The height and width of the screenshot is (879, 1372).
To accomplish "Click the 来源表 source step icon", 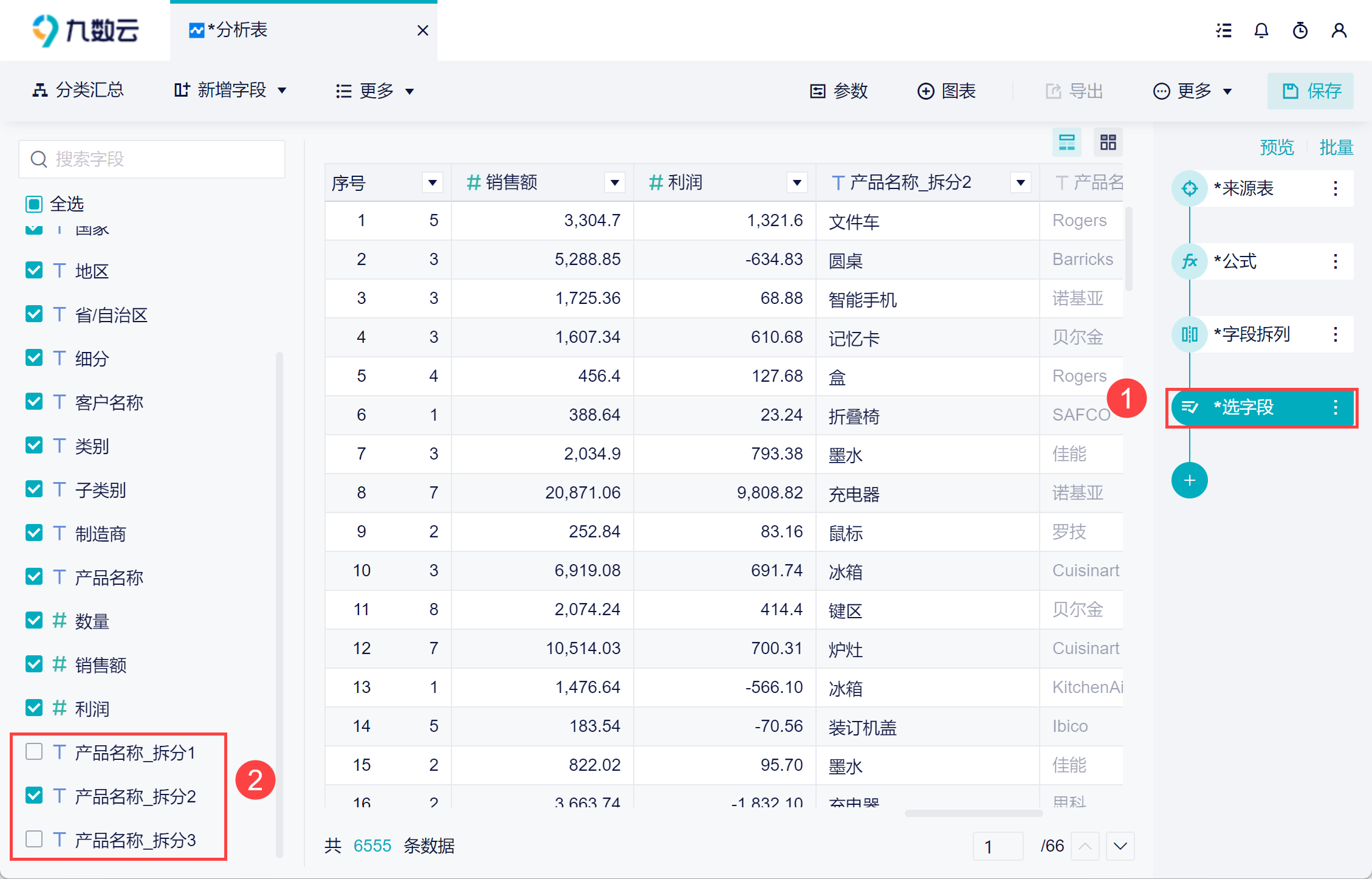I will pos(1189,188).
